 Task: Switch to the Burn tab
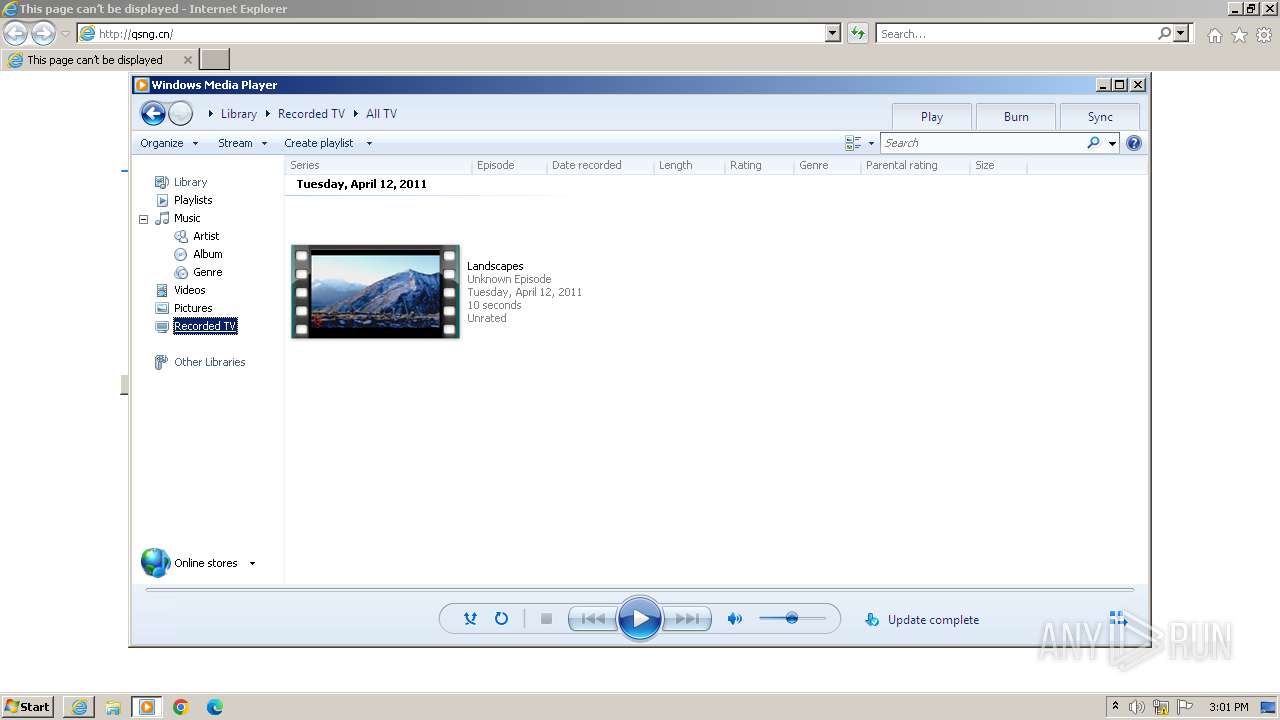pos(1016,116)
